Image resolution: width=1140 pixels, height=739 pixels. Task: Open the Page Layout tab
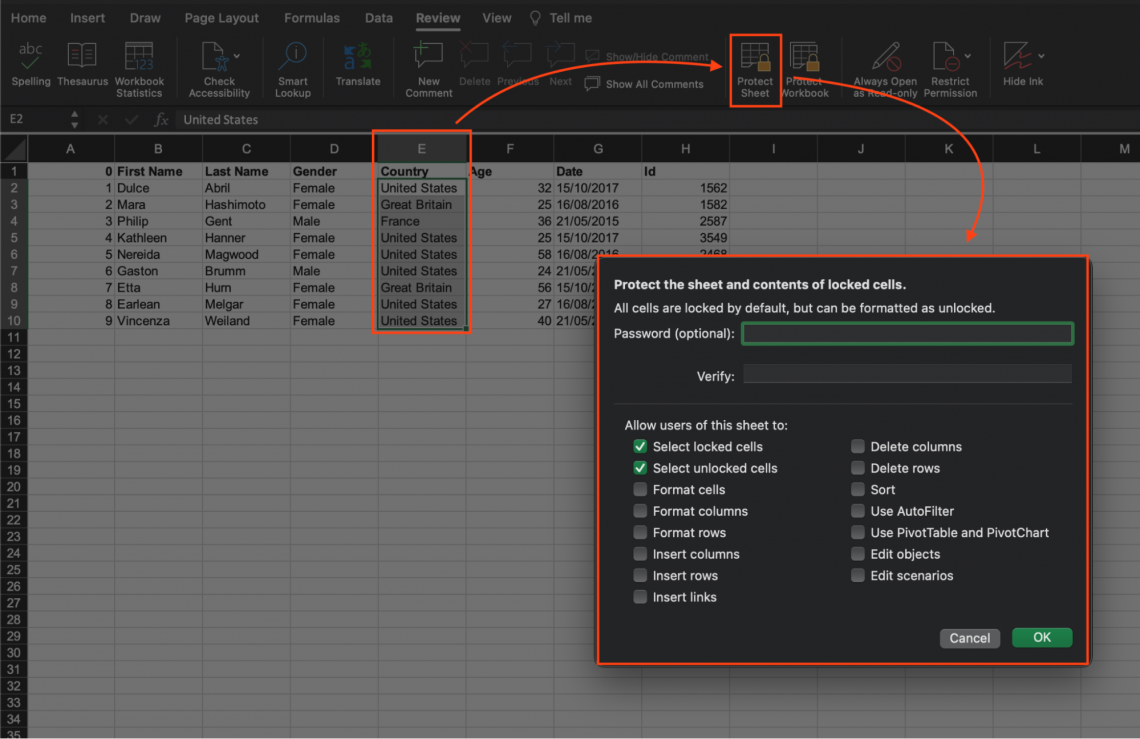pos(222,18)
